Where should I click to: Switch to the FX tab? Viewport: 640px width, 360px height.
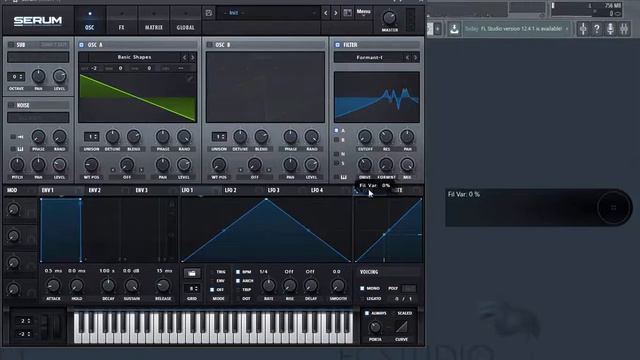point(122,20)
